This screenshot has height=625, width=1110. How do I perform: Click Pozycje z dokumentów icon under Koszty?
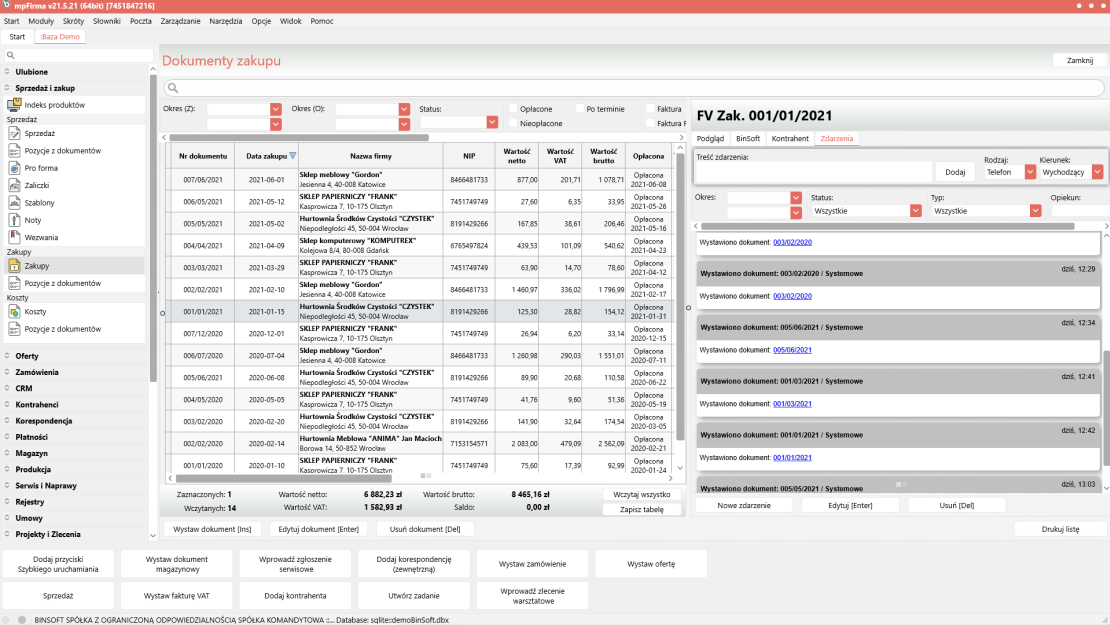14,329
